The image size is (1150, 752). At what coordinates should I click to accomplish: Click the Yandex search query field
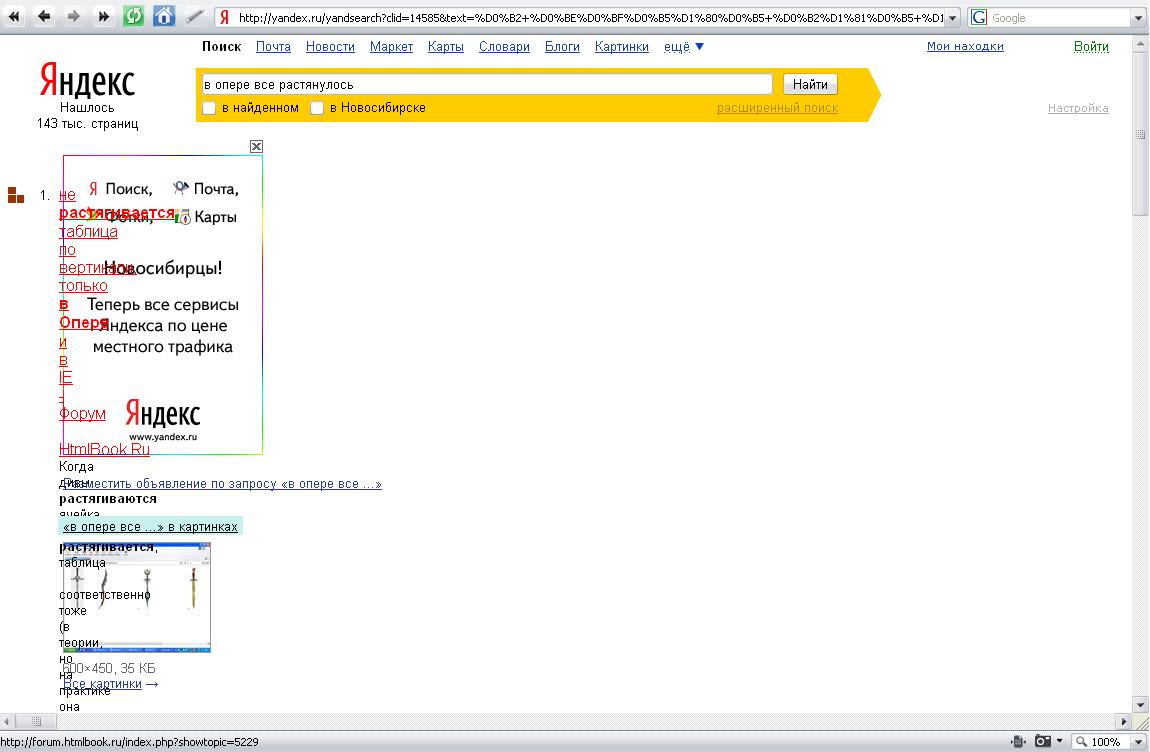click(487, 84)
